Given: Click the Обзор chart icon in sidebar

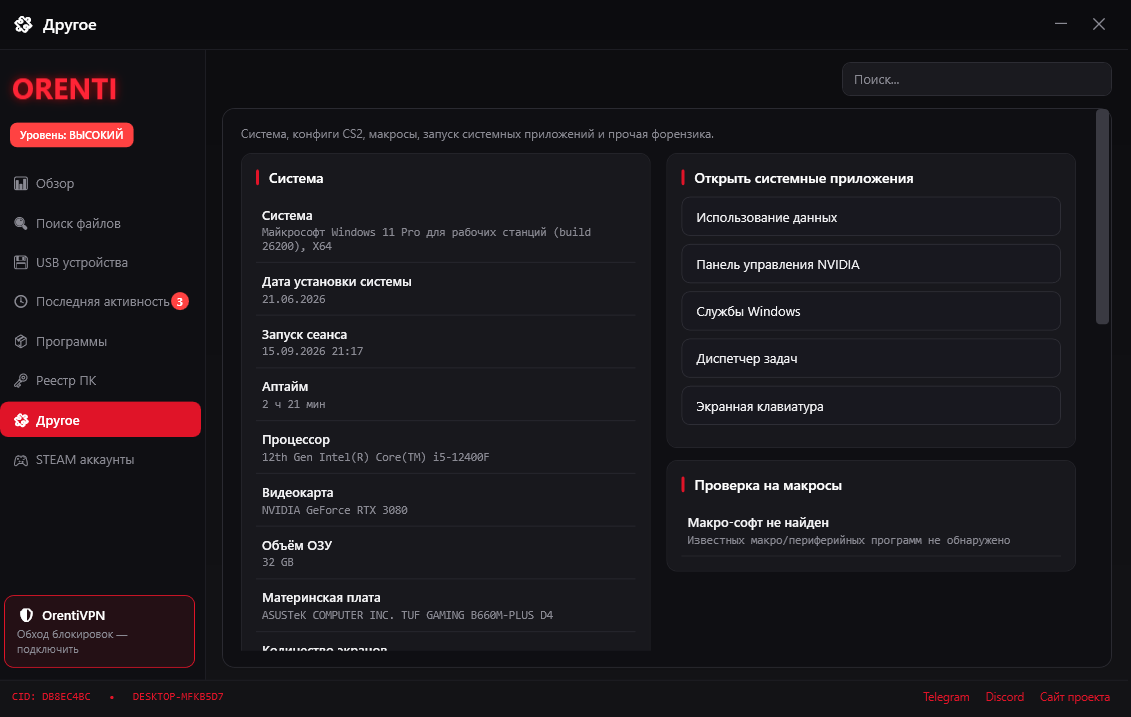Looking at the screenshot, I should tap(21, 184).
